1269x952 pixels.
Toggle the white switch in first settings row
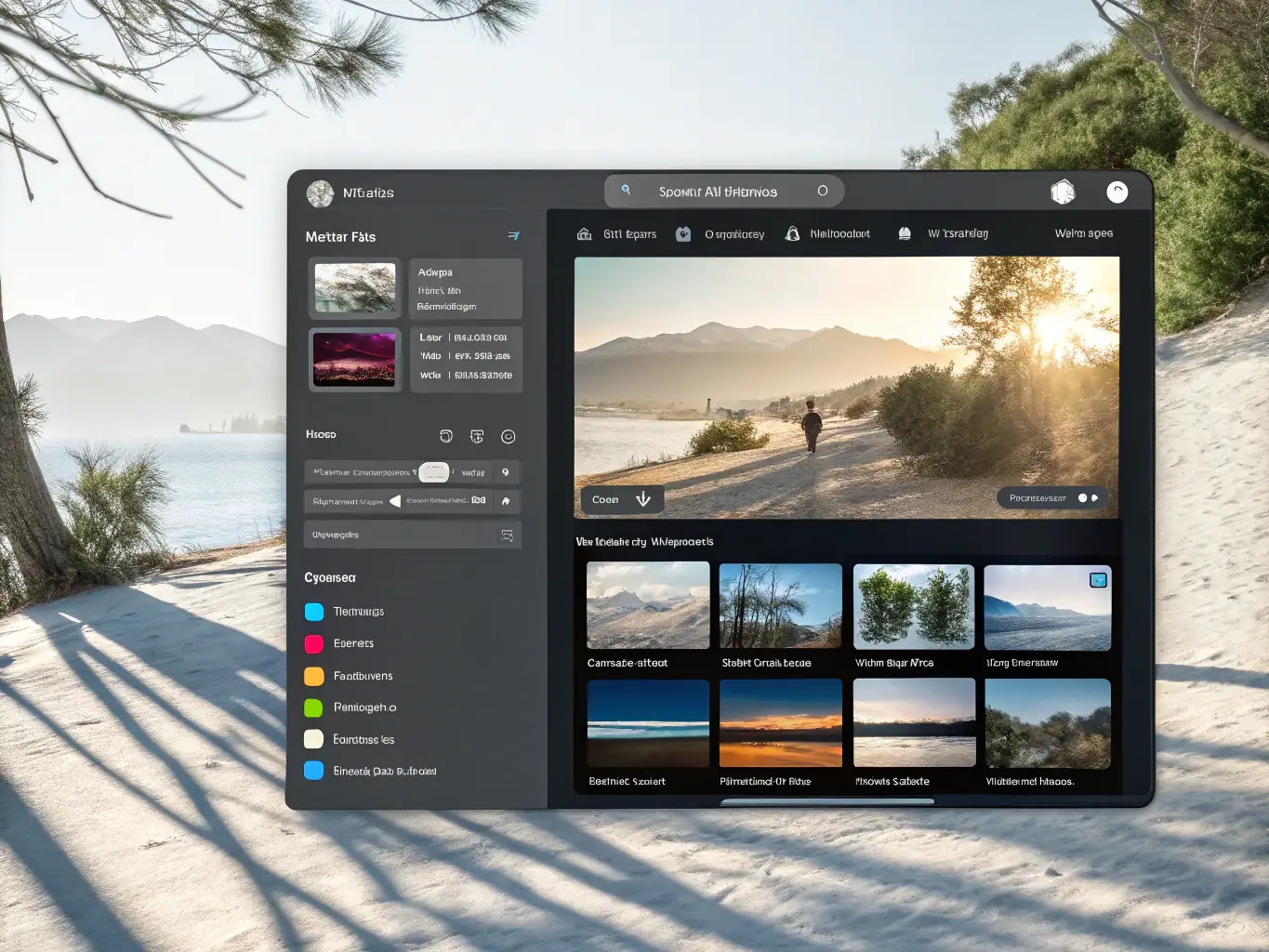[x=434, y=472]
